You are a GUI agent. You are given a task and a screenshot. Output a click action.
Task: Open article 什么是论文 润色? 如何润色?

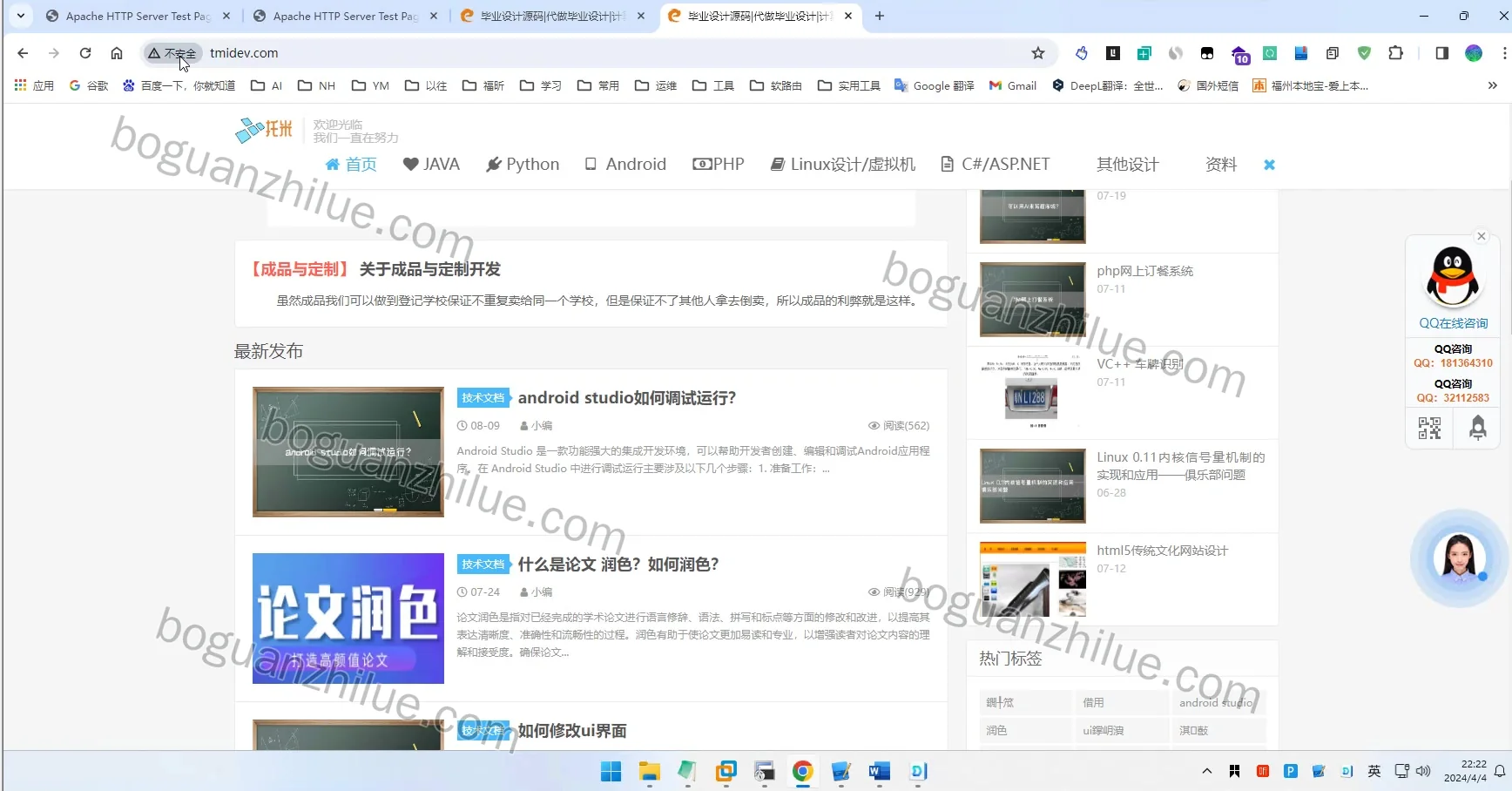(618, 565)
